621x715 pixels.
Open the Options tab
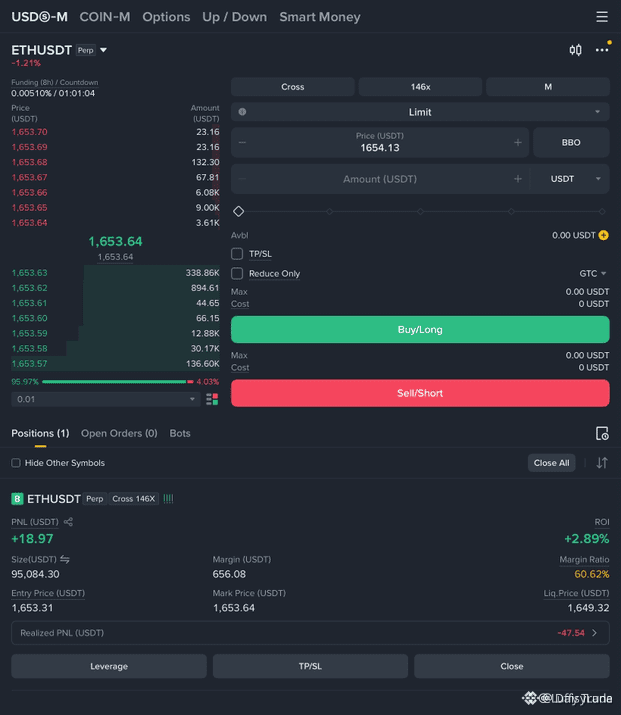[x=166, y=17]
